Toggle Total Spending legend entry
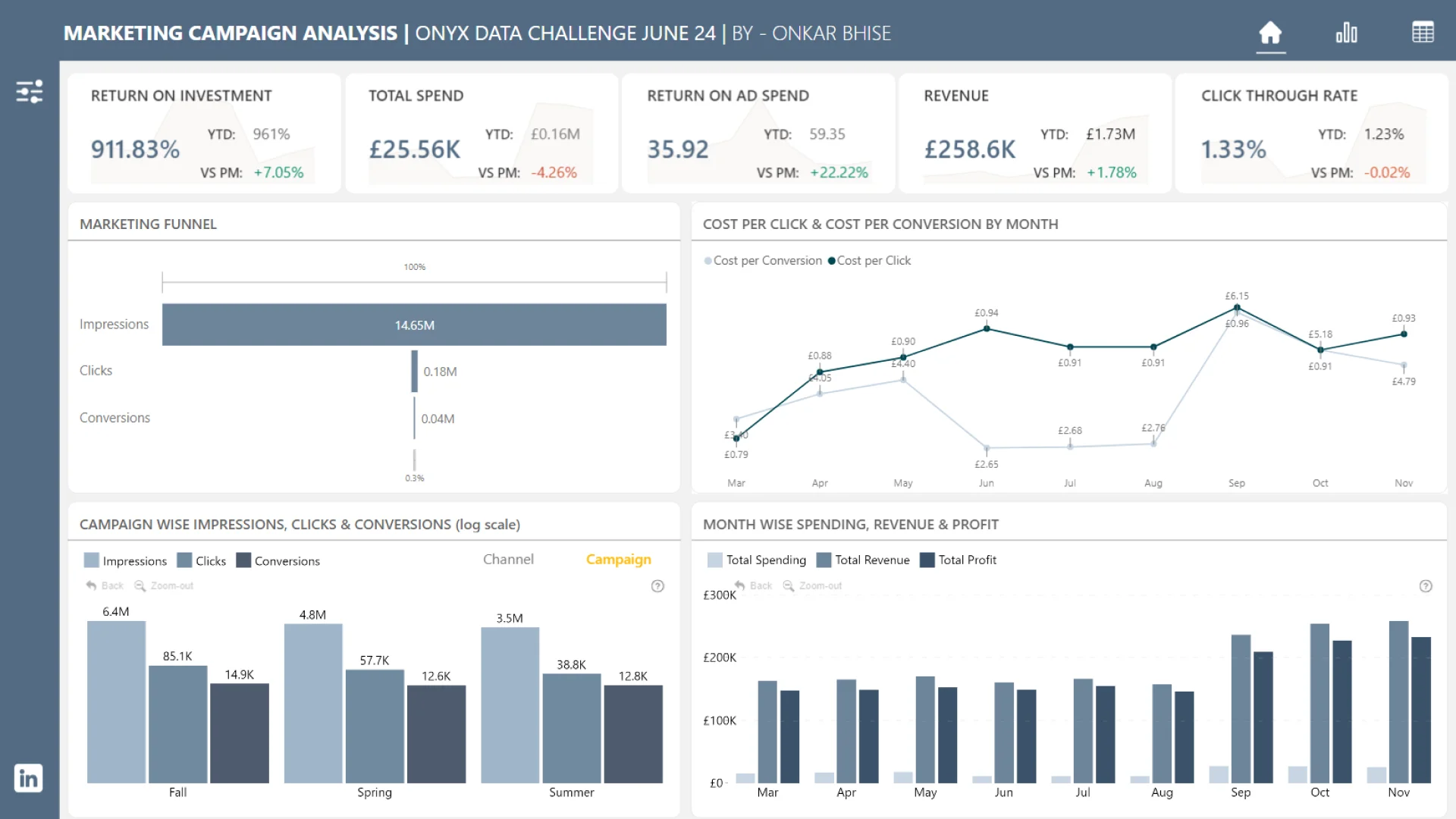The width and height of the screenshot is (1456, 819). coord(756,560)
